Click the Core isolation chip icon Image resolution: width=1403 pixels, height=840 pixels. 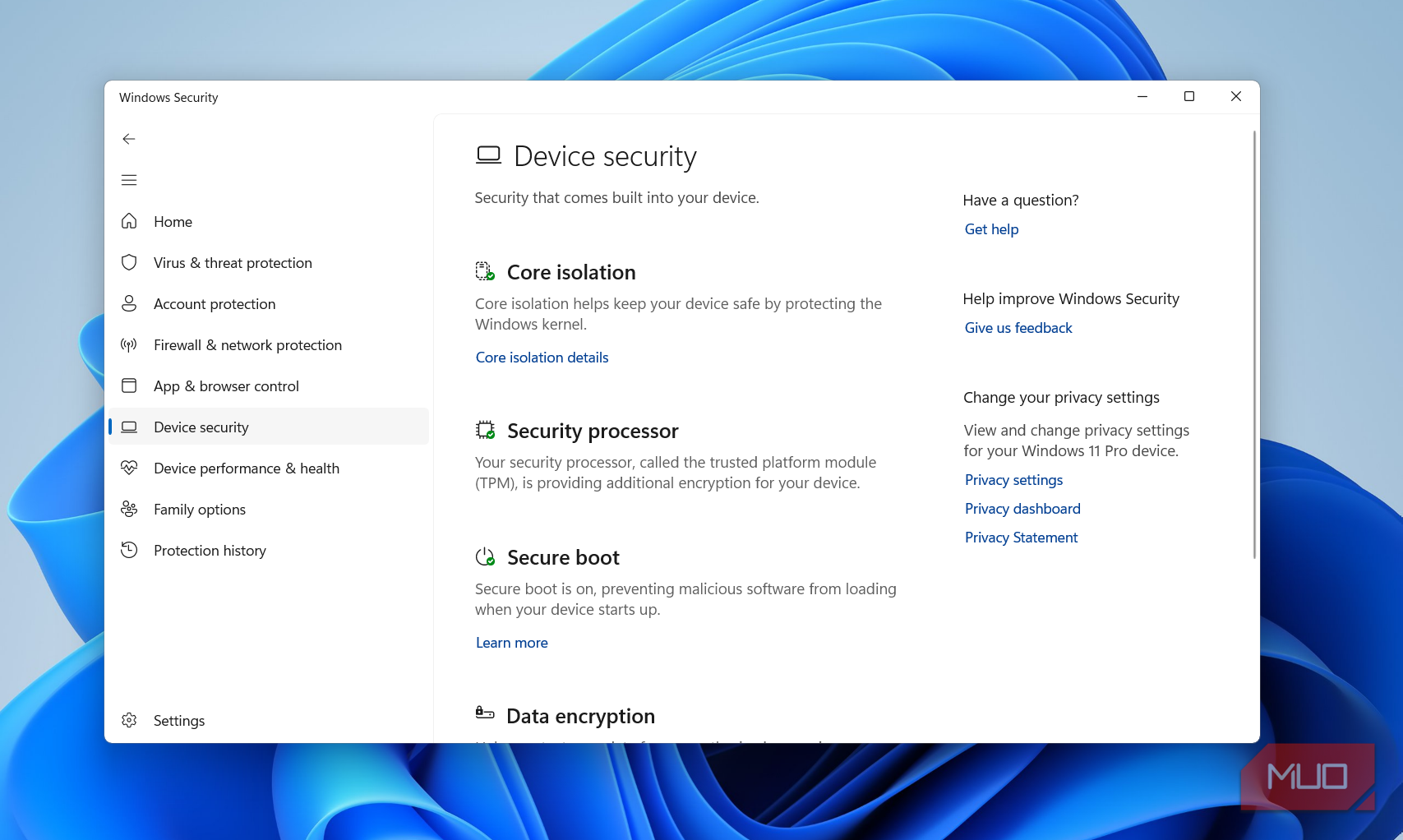coord(485,271)
